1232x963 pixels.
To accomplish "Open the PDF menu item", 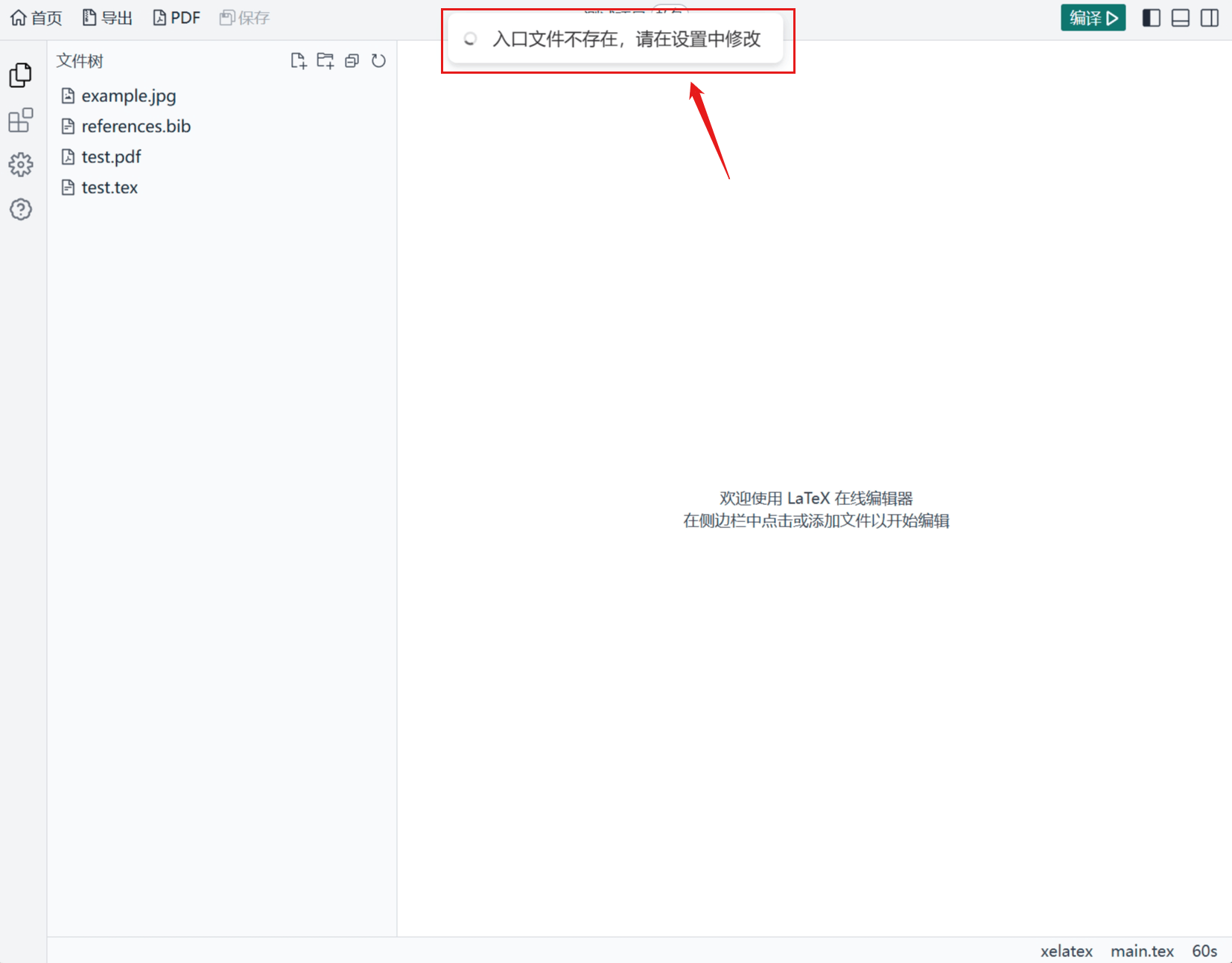I will (x=176, y=17).
